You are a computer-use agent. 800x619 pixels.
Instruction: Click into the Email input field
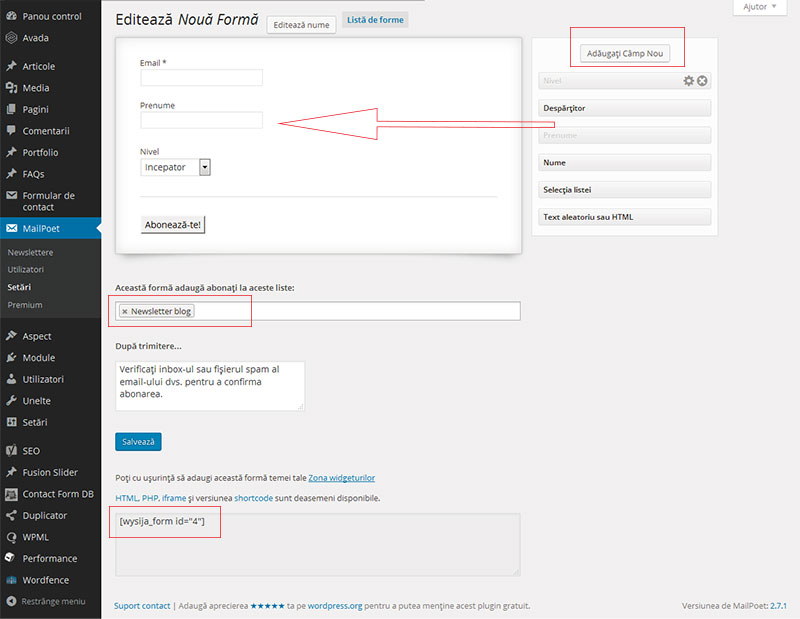[201, 78]
